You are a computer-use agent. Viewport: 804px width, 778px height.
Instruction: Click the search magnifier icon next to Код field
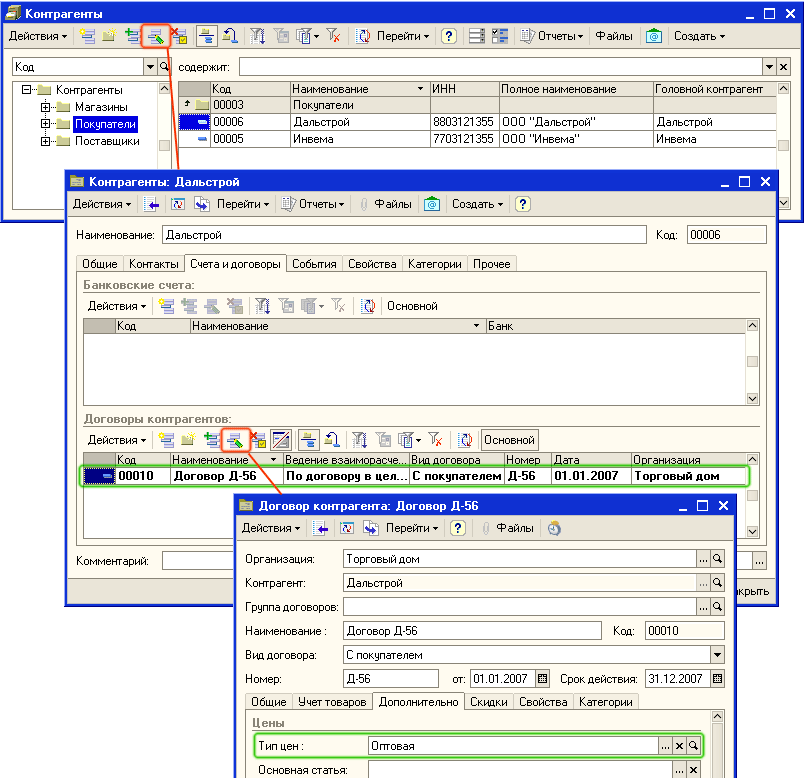pyautogui.click(x=164, y=66)
